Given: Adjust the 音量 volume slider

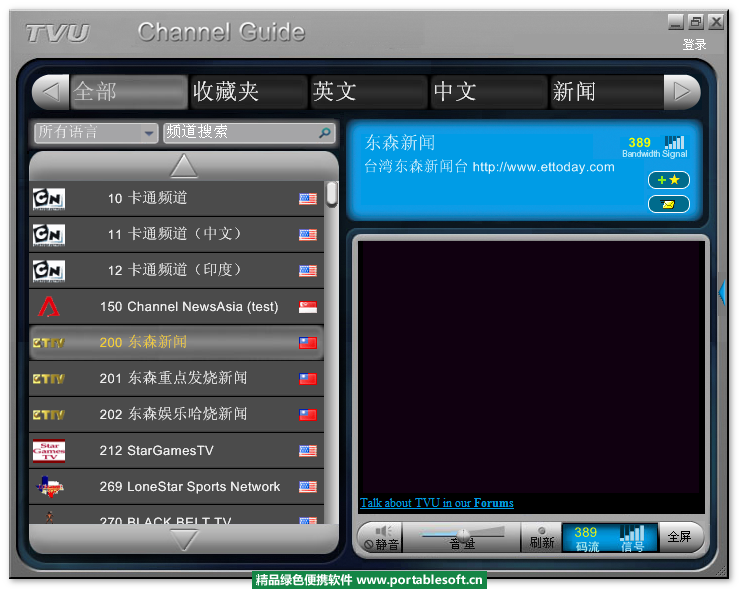Looking at the screenshot, I should coord(461,534).
